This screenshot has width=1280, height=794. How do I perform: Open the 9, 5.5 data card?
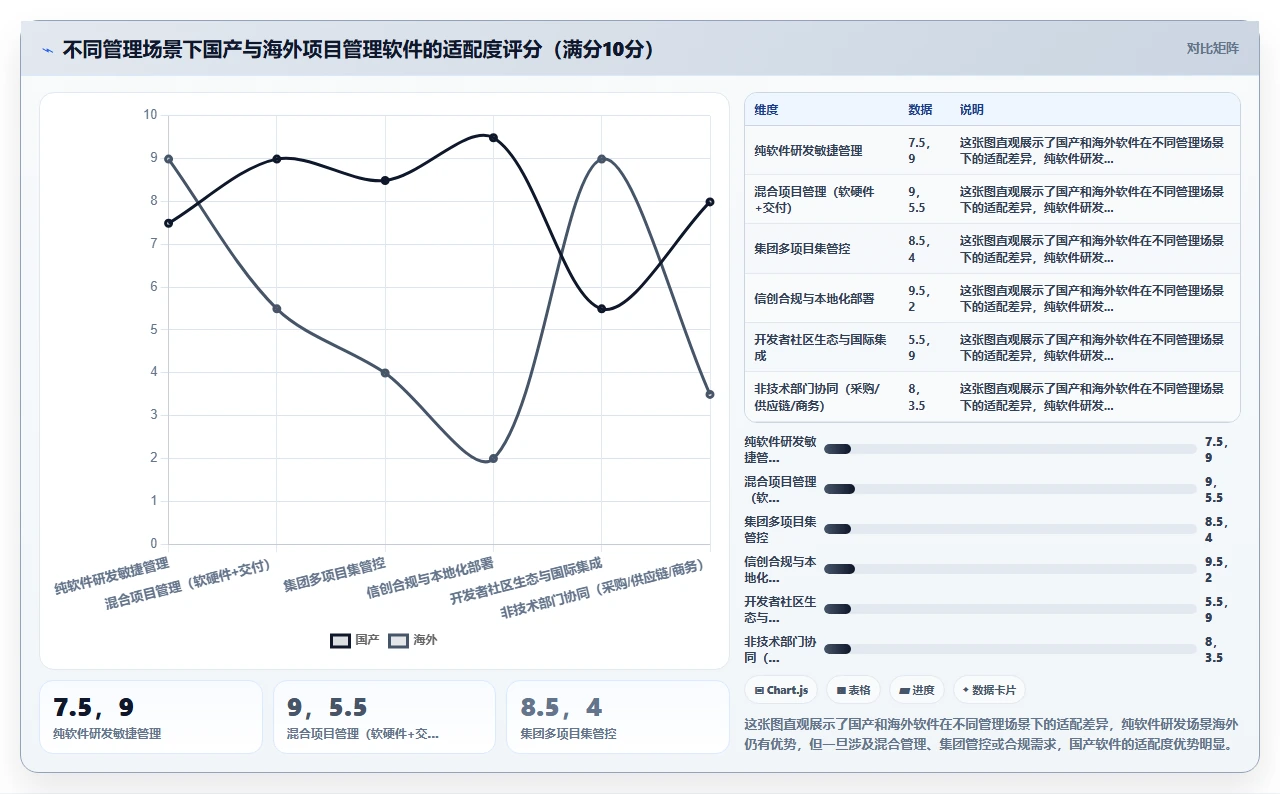[384, 717]
